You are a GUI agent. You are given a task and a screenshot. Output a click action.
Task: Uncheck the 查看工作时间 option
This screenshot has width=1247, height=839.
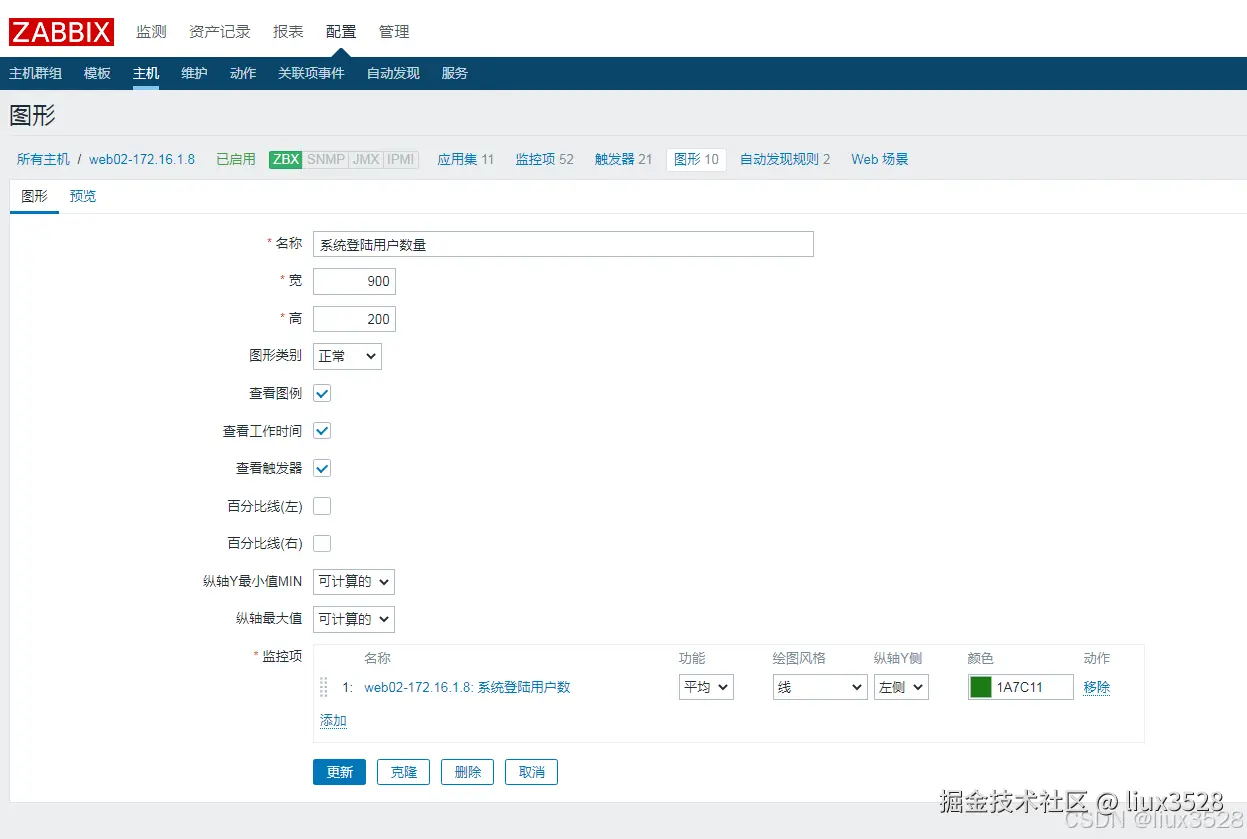pyautogui.click(x=321, y=431)
